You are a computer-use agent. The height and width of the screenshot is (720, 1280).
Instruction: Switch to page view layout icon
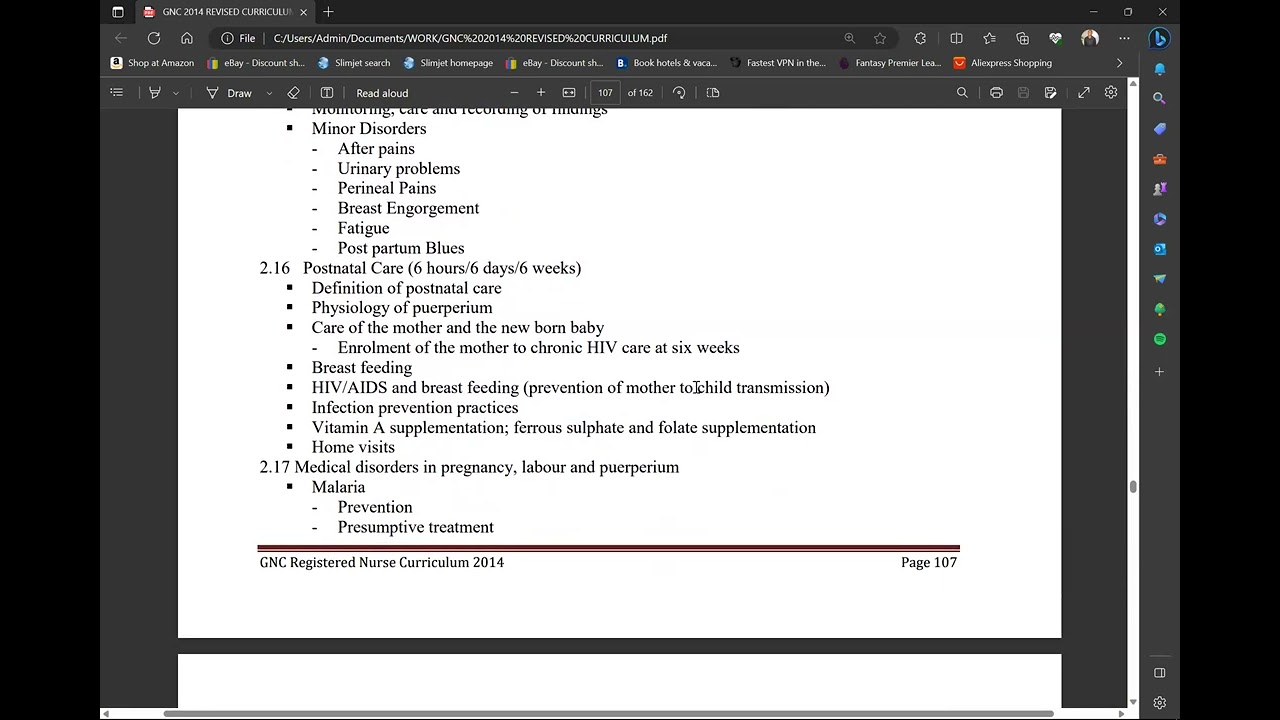click(x=713, y=93)
